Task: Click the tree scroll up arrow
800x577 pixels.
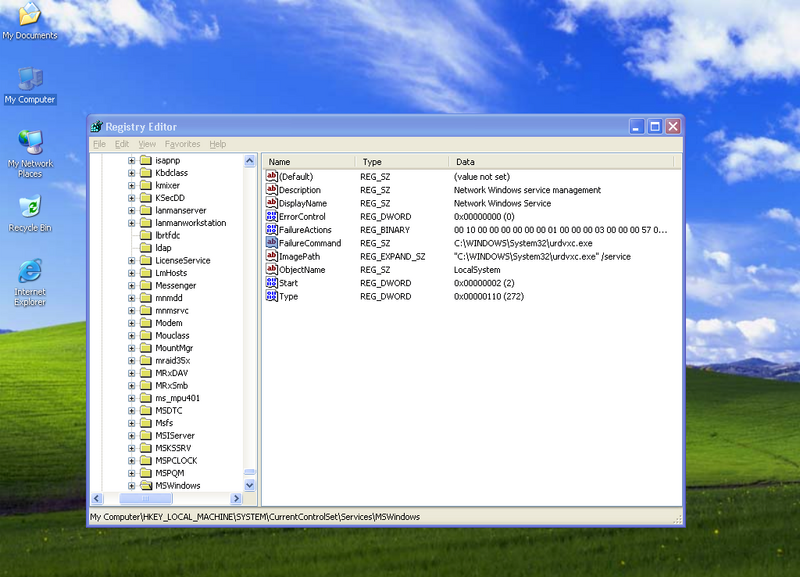Action: 249,161
